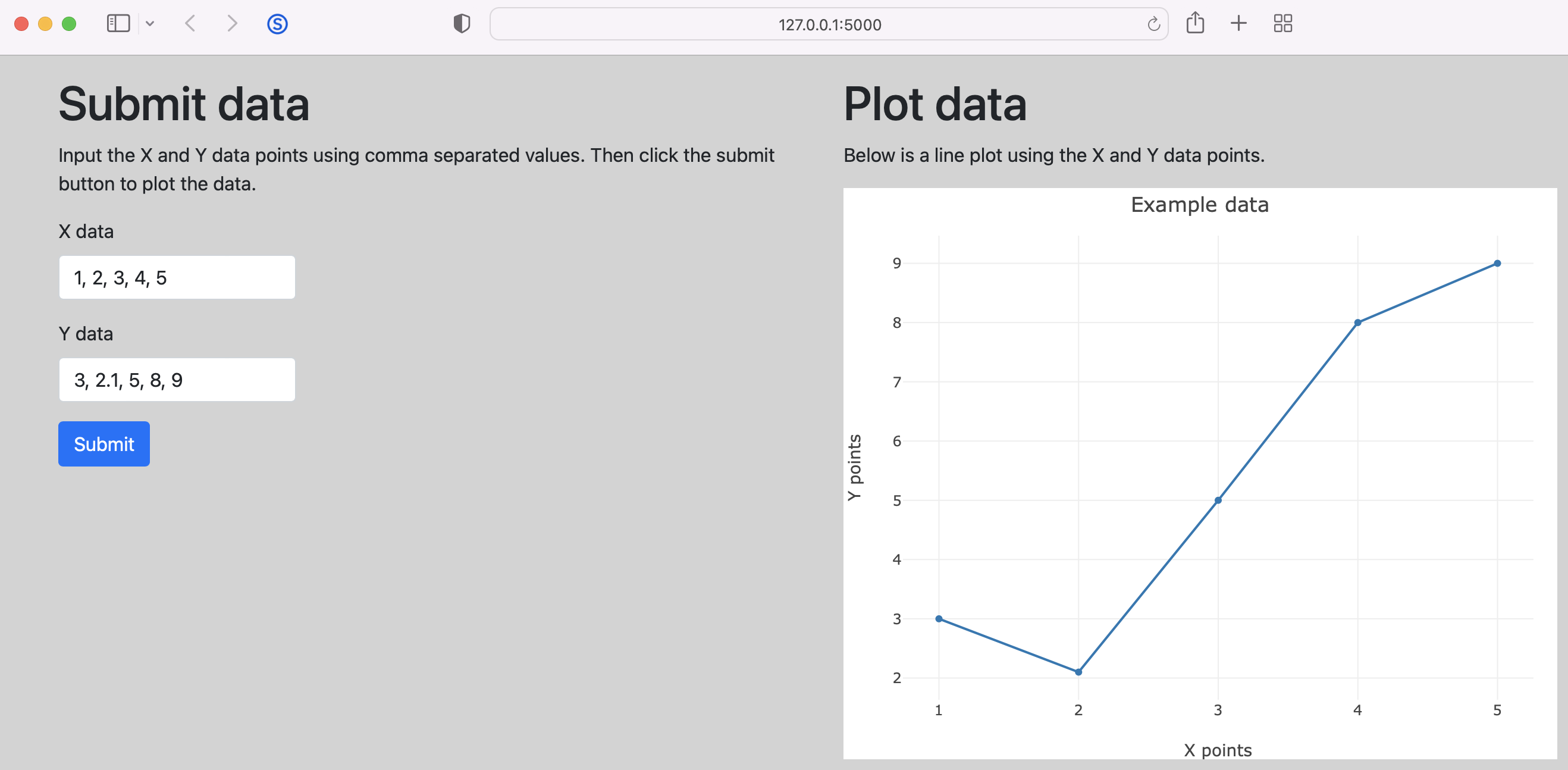This screenshot has width=1568, height=770.
Task: Click the 'Submit data' heading
Action: click(x=184, y=104)
